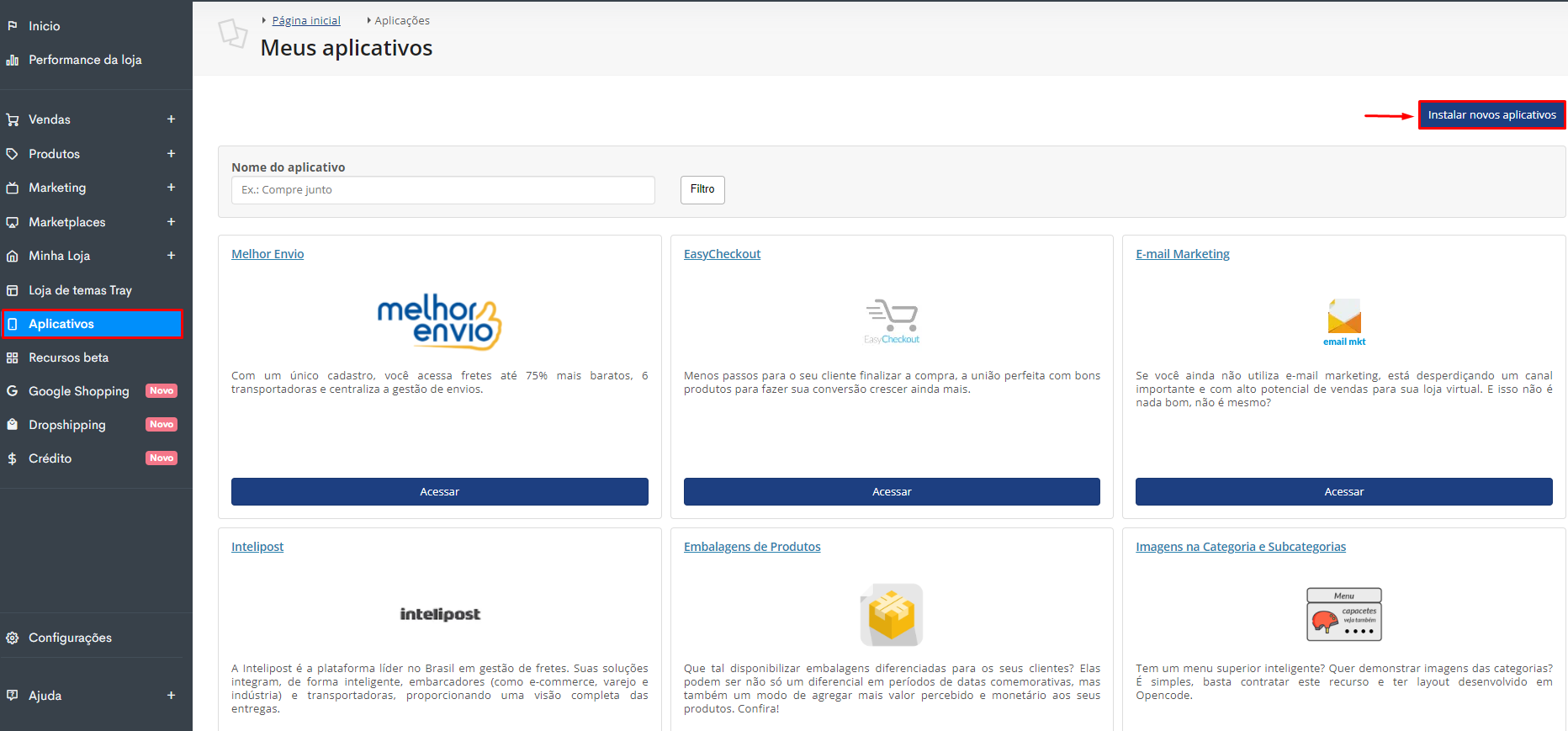1568x731 pixels.
Task: Click the Google Shopping G icon
Action: 13,391
